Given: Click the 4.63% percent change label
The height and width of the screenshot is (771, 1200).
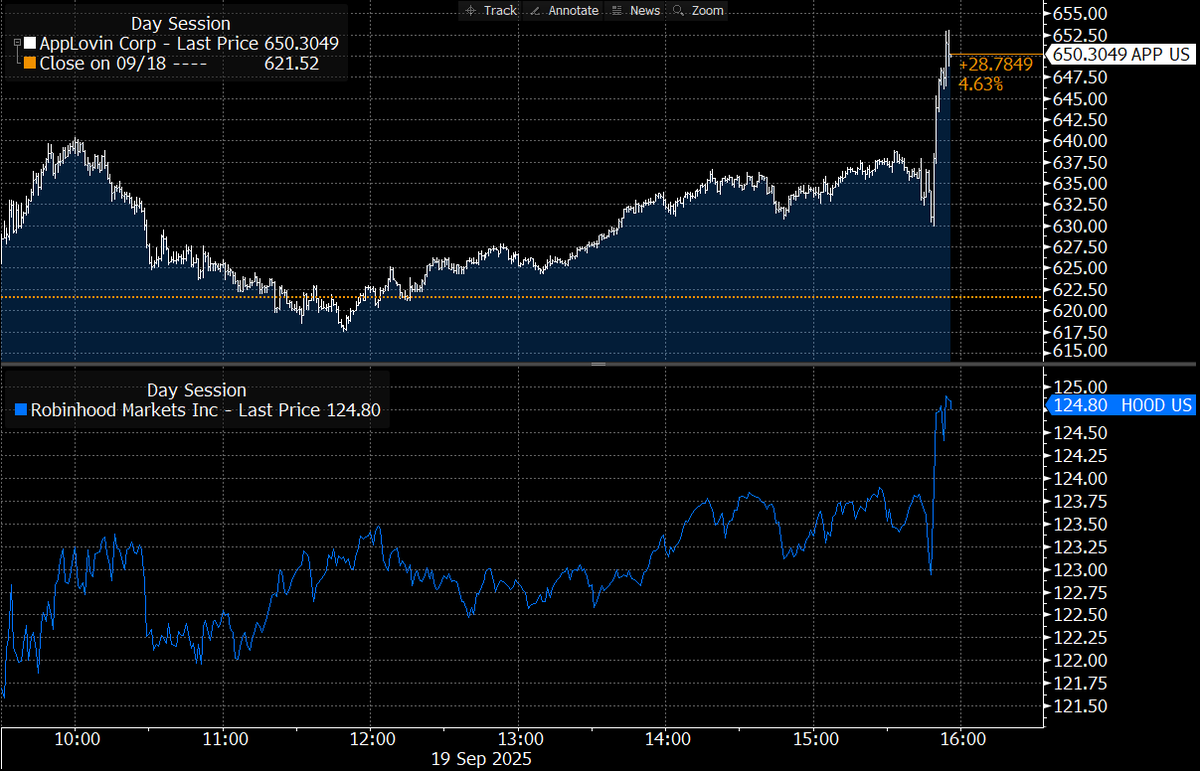Looking at the screenshot, I should click(981, 84).
